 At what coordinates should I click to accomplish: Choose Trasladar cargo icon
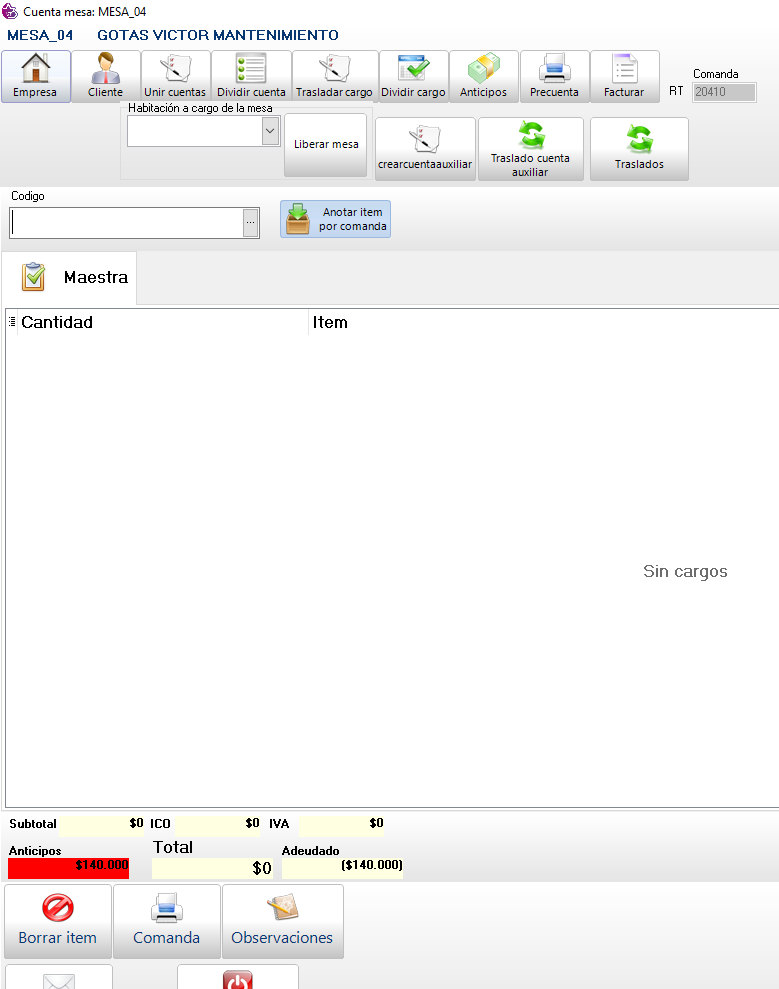(334, 69)
